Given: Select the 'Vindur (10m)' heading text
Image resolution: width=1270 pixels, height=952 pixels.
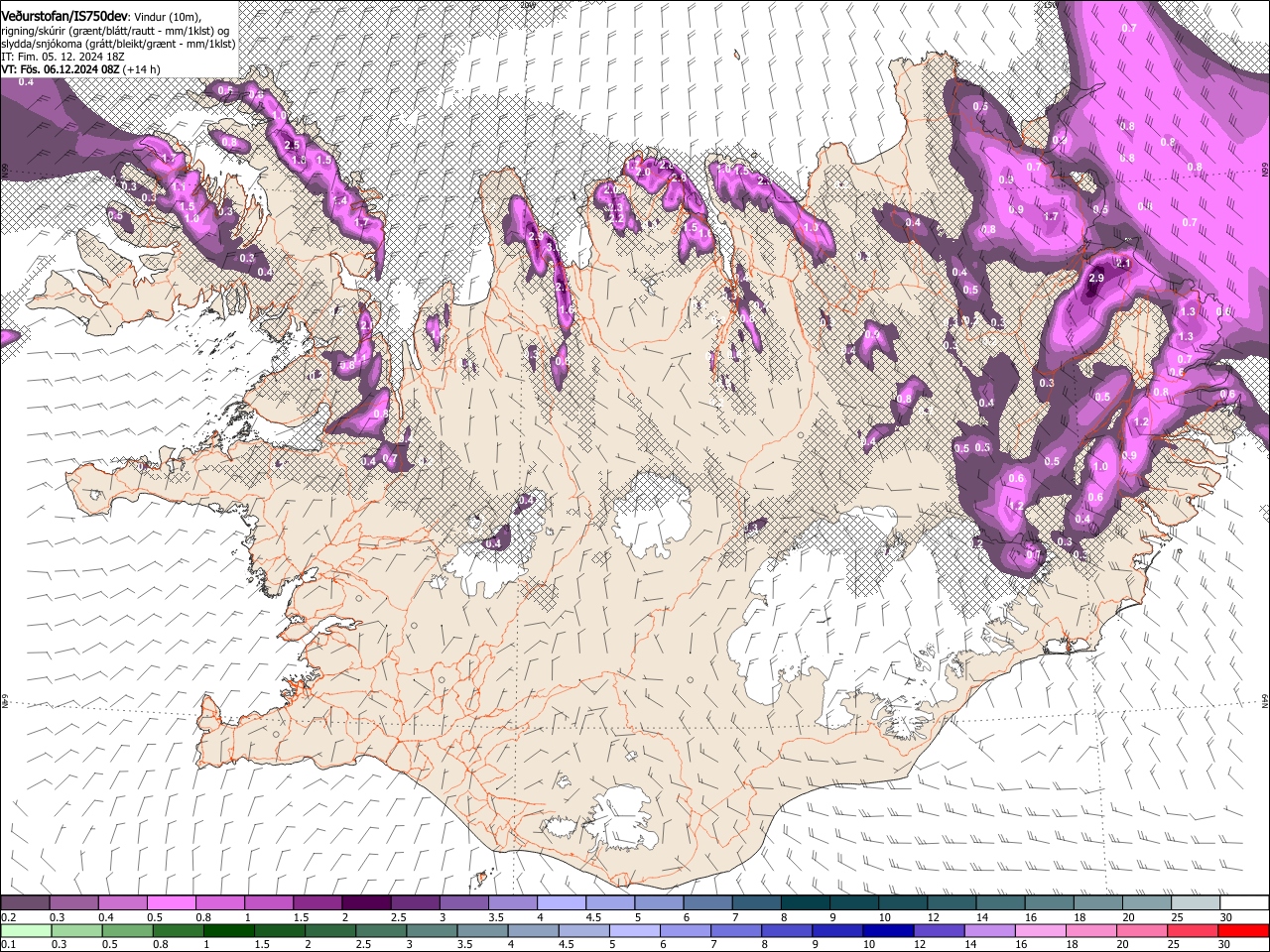Looking at the screenshot, I should (x=166, y=17).
